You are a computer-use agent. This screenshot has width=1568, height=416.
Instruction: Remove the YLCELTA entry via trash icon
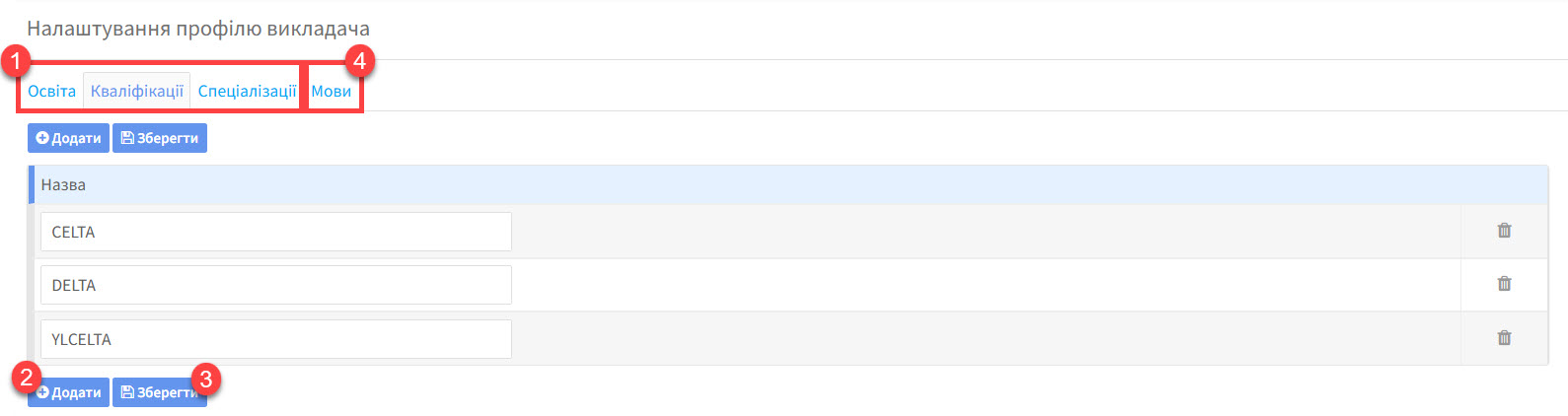coord(1504,338)
